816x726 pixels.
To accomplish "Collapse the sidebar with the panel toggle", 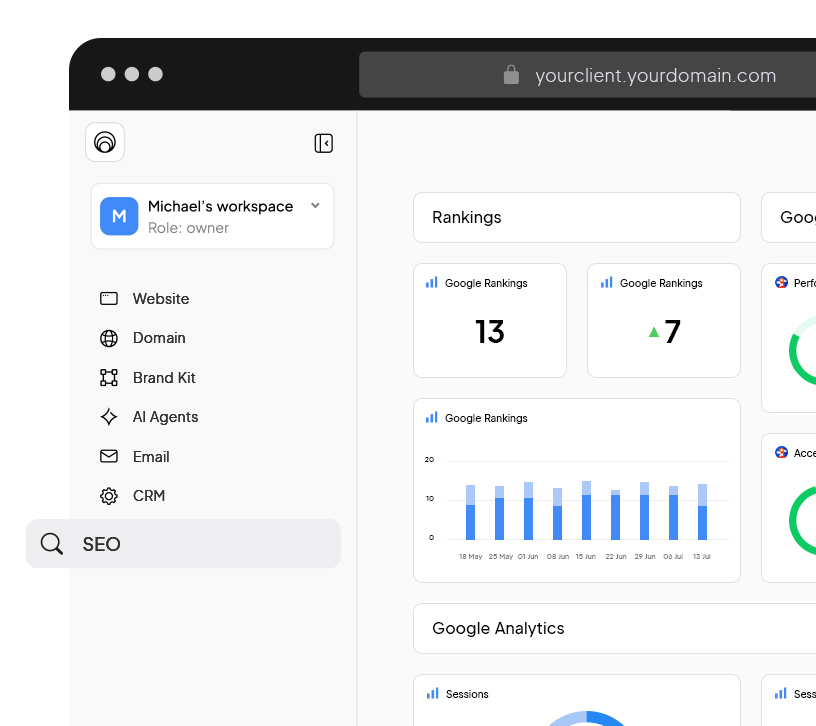I will click(323, 143).
